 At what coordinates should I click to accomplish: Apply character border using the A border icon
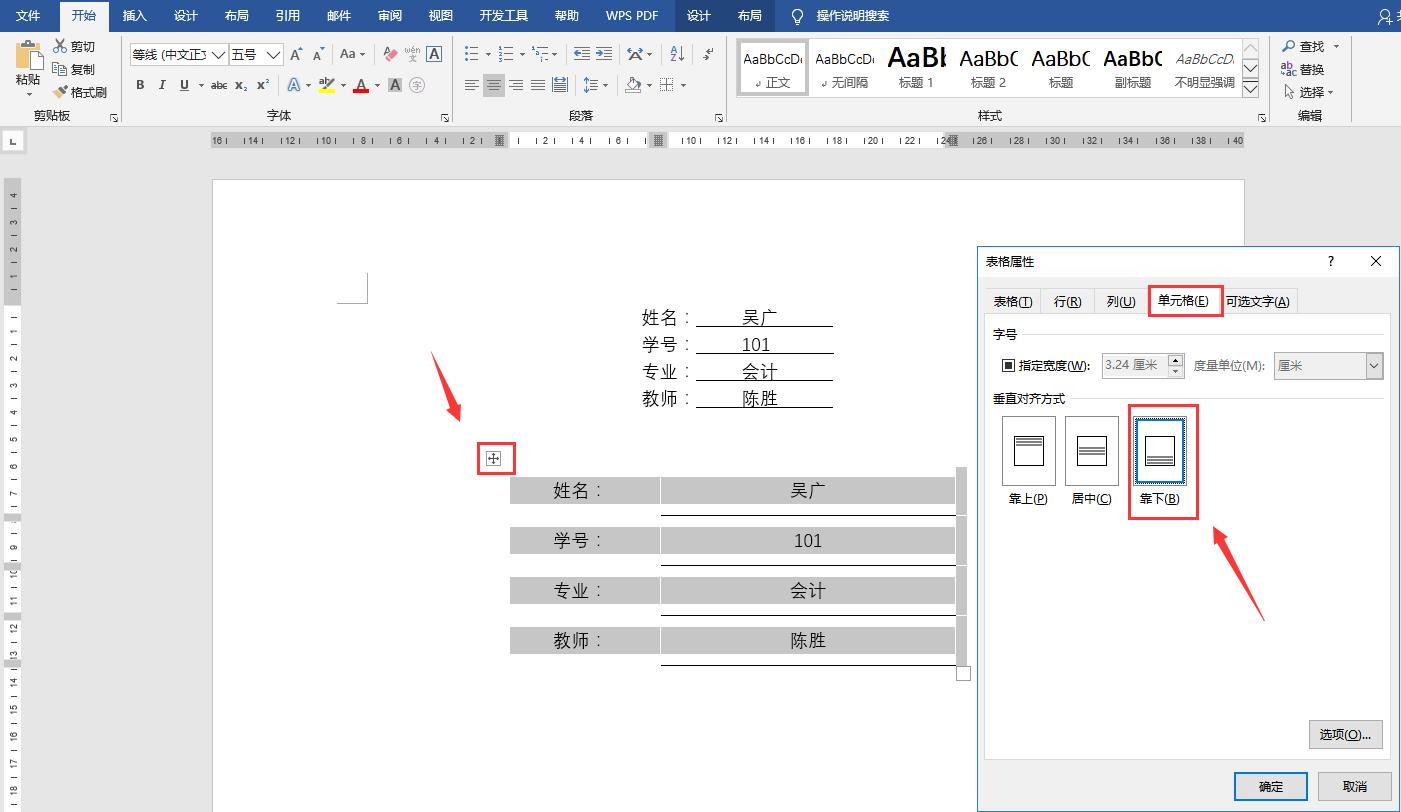click(x=433, y=54)
